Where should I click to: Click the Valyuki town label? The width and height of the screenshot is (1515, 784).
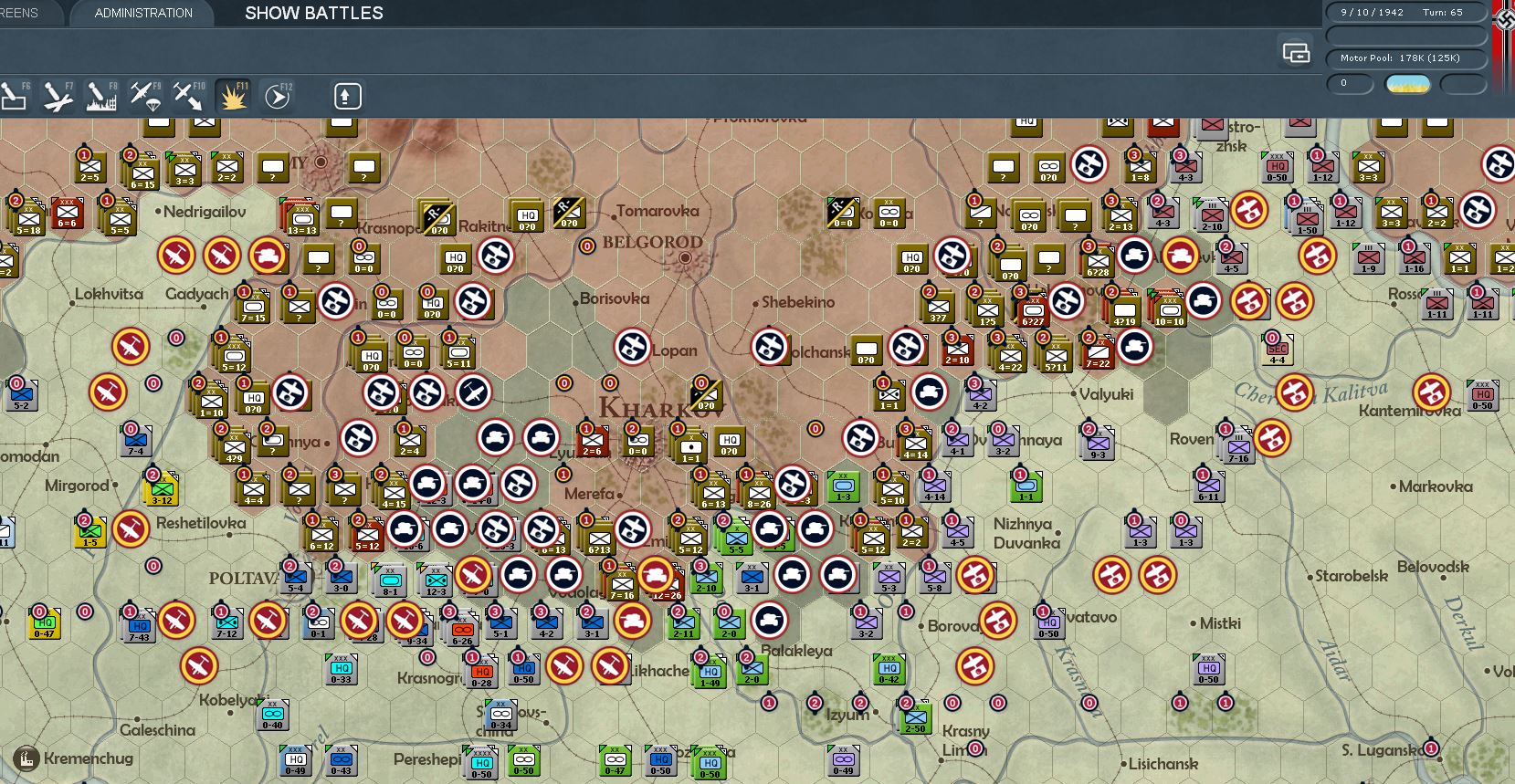[x=1106, y=394]
